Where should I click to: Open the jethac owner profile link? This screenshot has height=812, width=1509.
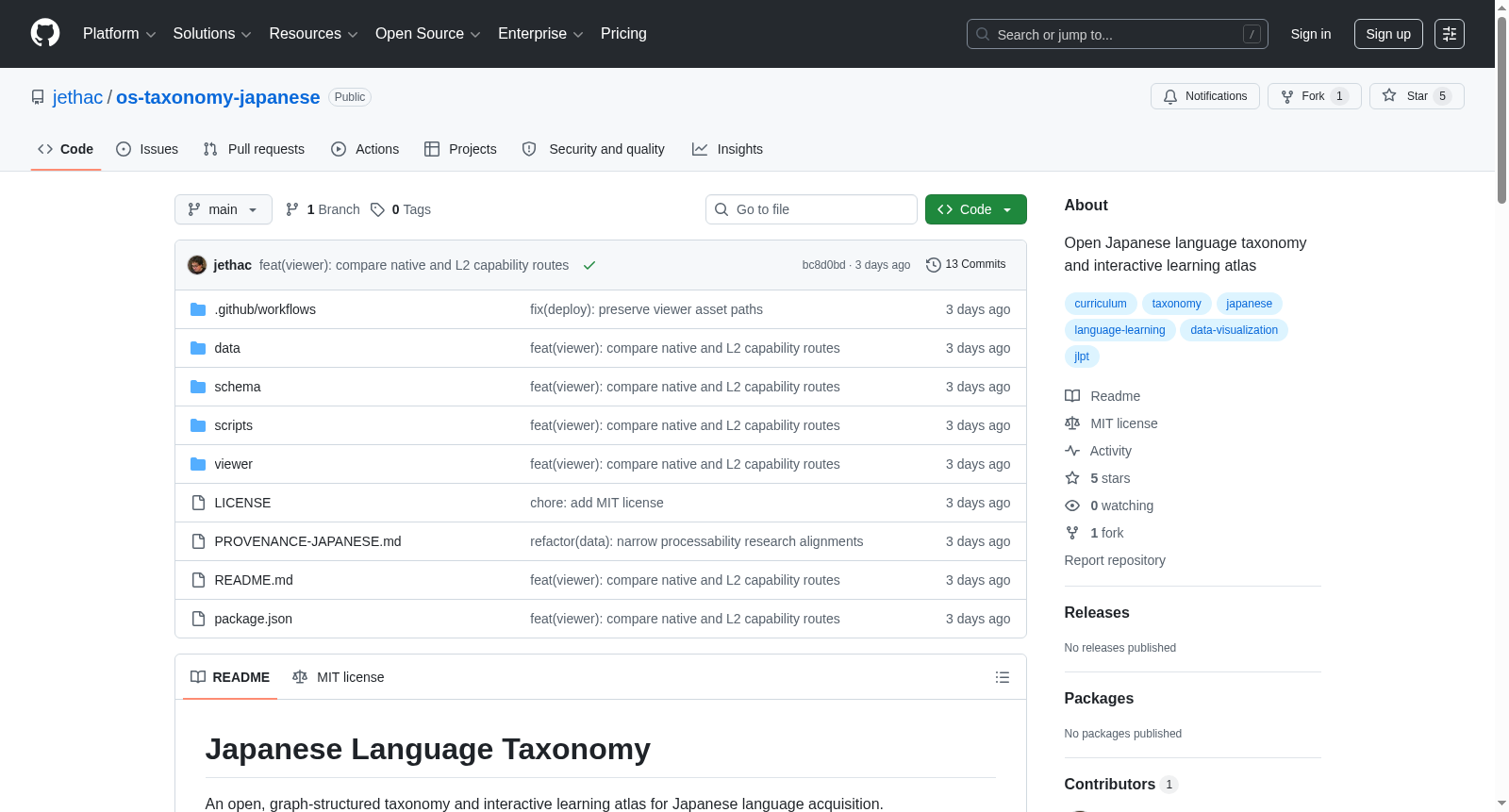pyautogui.click(x=77, y=97)
